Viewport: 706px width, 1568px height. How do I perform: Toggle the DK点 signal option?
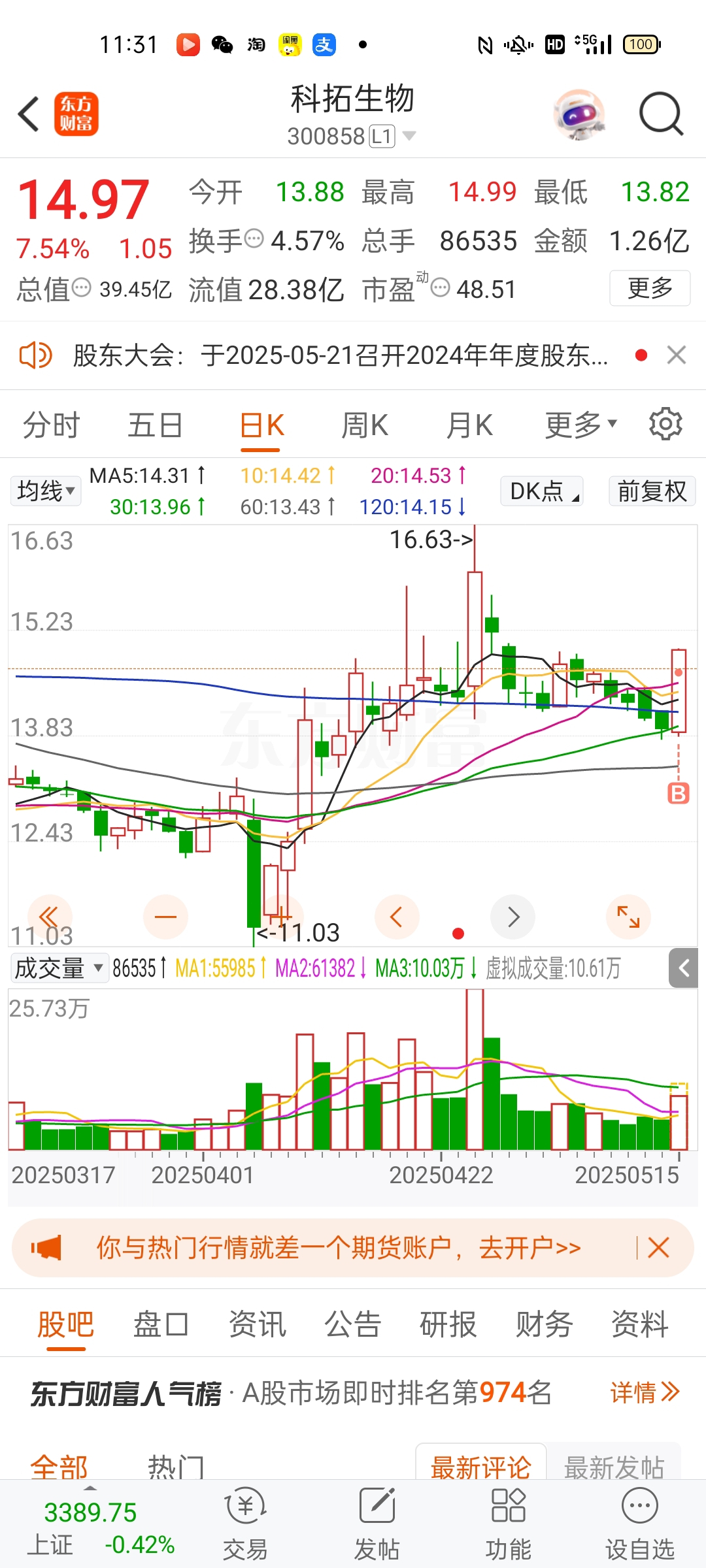(542, 491)
